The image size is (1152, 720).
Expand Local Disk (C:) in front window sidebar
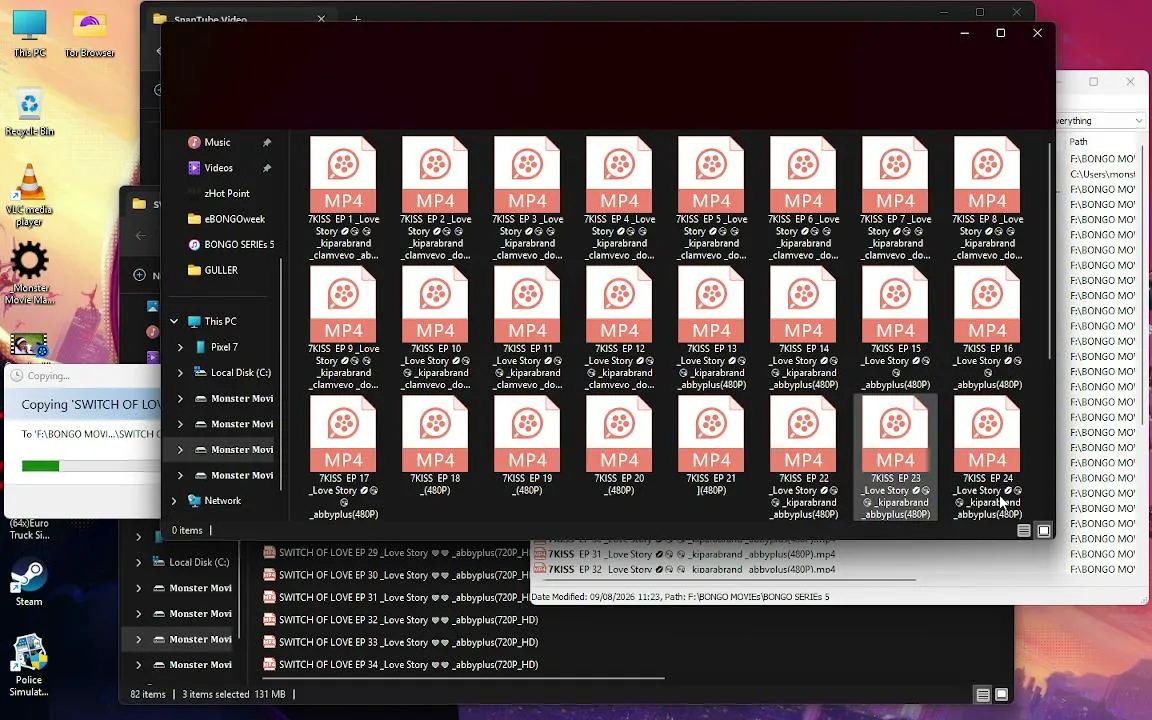(180, 373)
